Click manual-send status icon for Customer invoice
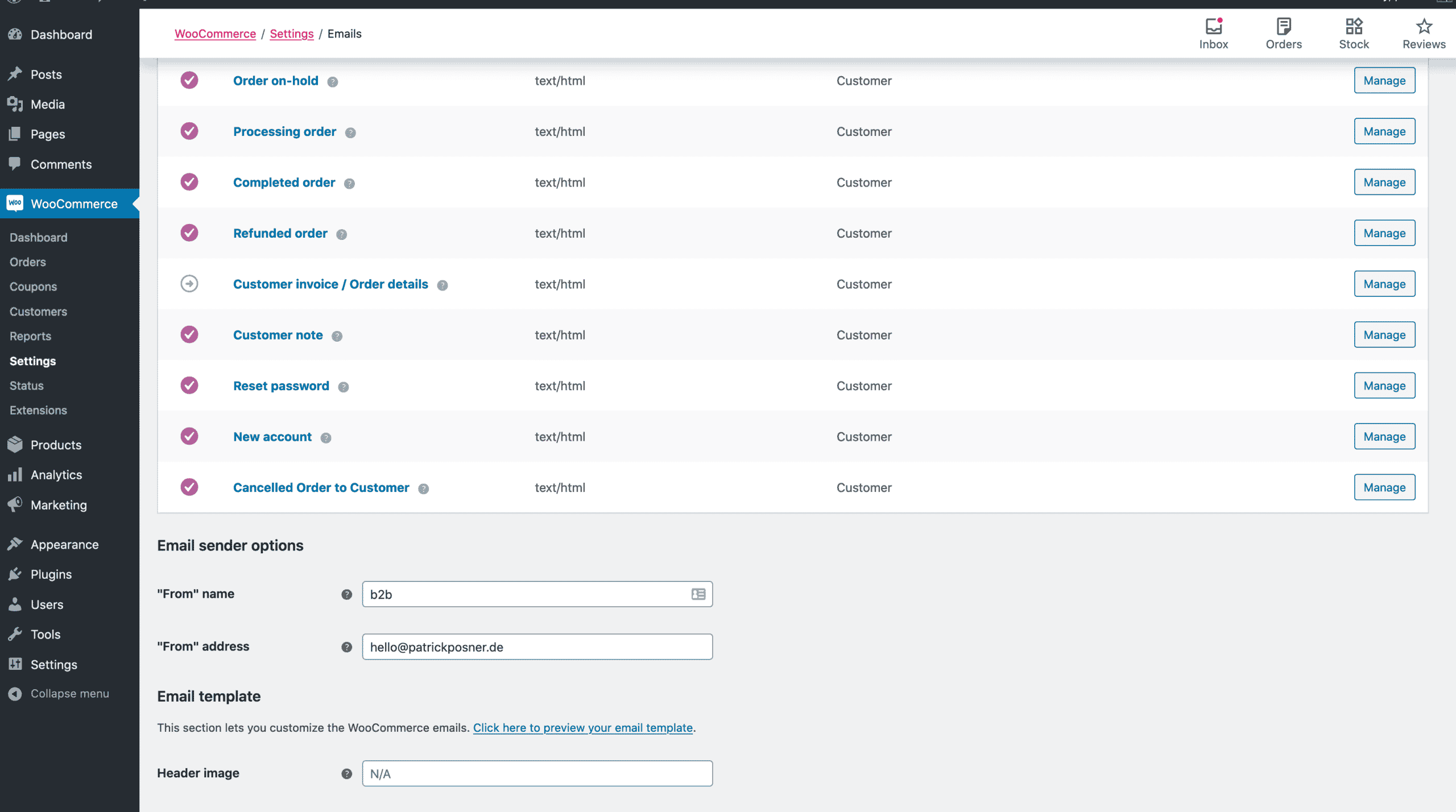The width and height of the screenshot is (1456, 812). point(189,284)
